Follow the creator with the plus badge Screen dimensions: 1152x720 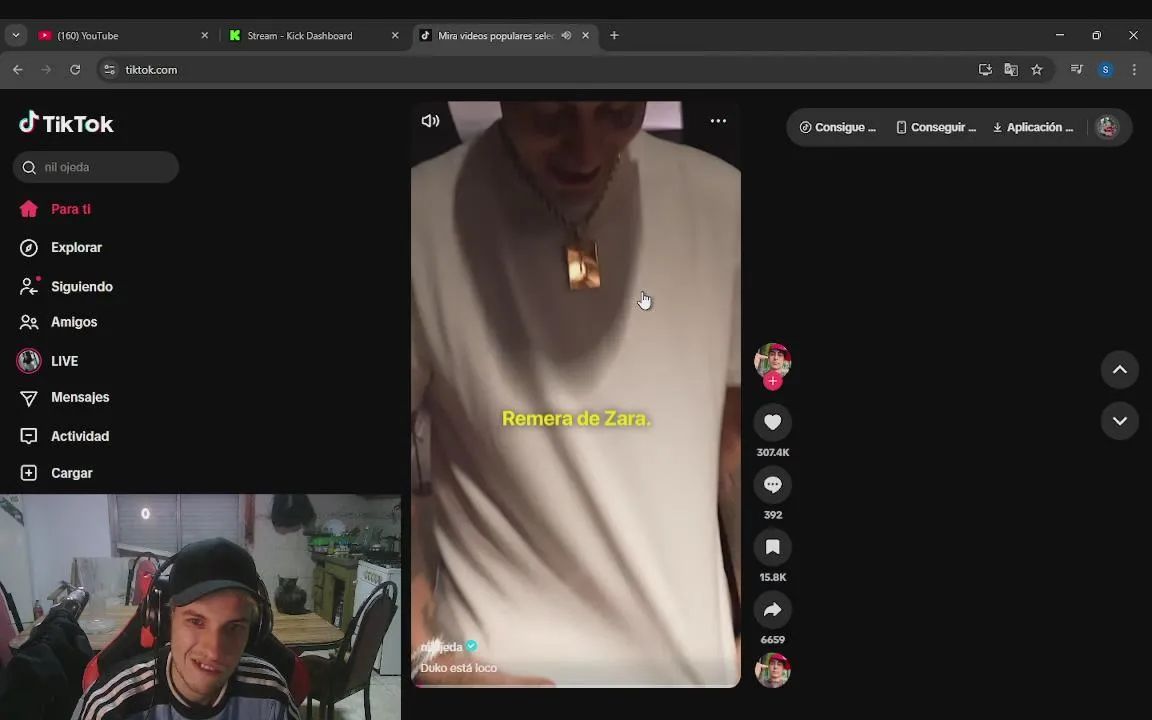[772, 381]
